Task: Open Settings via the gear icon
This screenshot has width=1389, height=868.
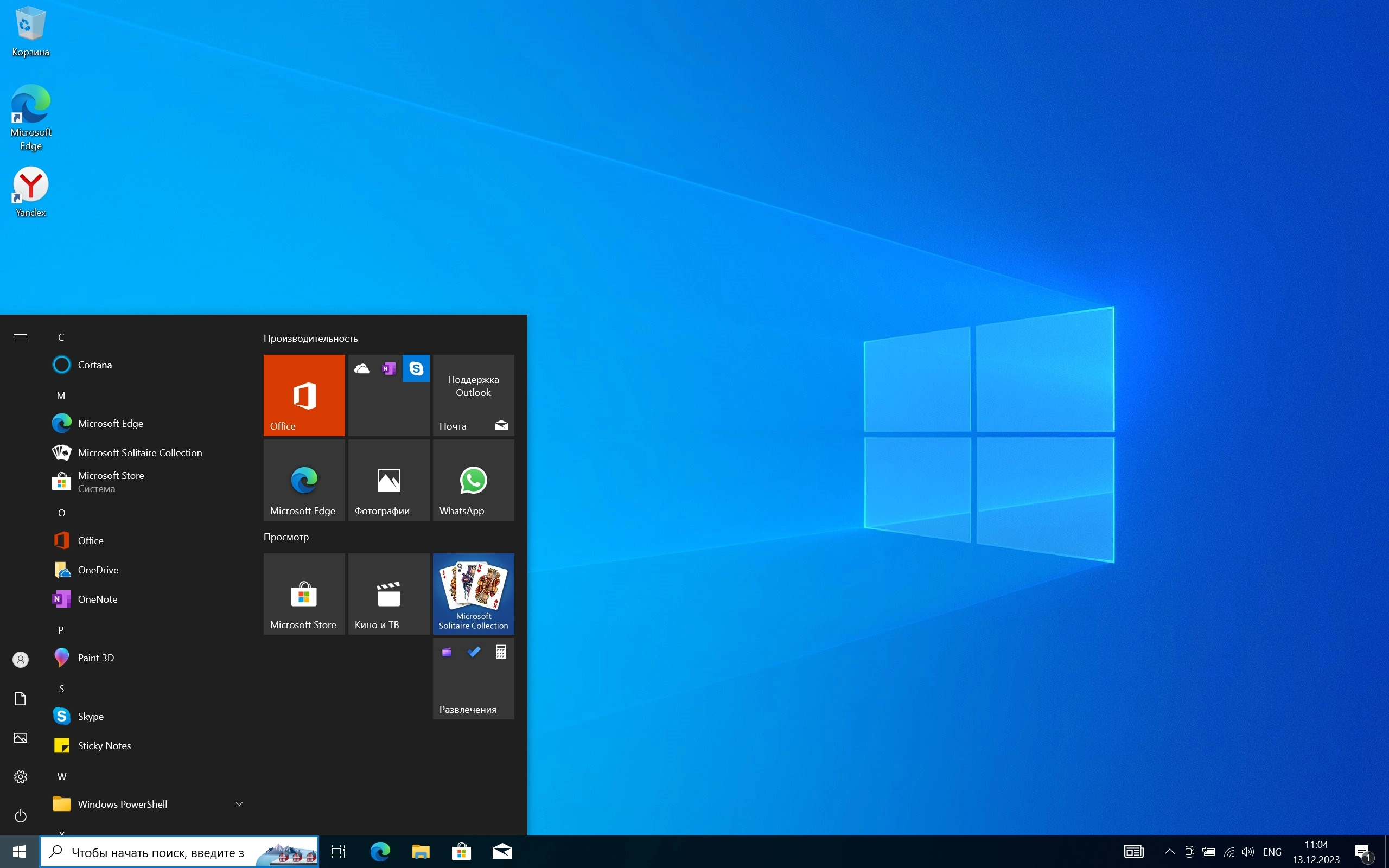Action: point(21,777)
